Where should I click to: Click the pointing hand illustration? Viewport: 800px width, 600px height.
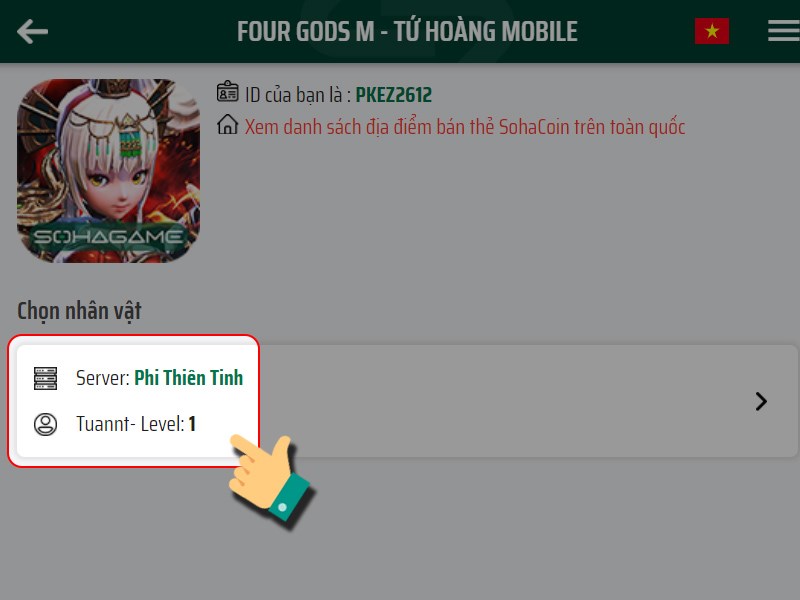point(269,478)
